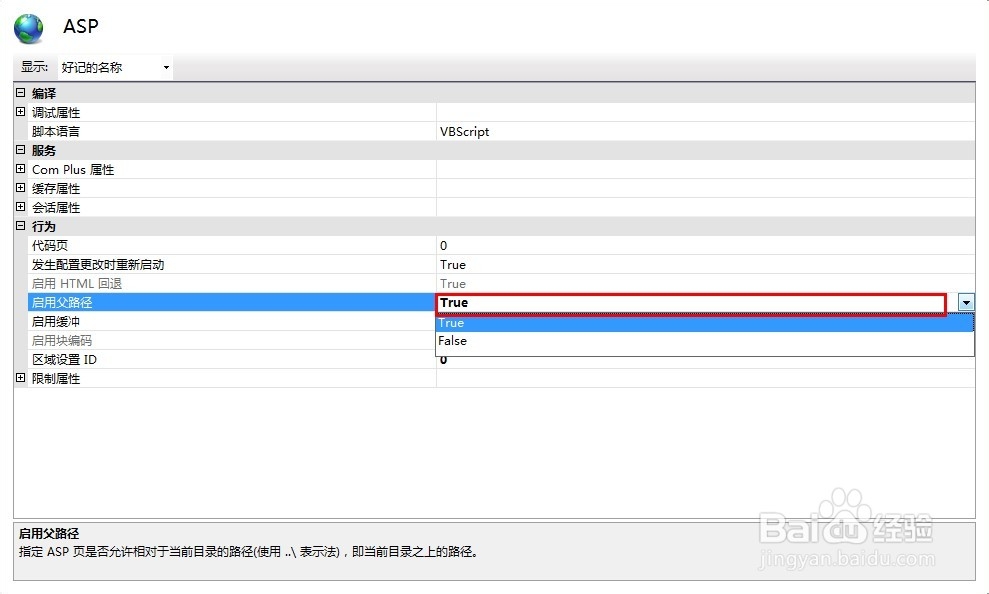Click the 启用父路径 value field

pyautogui.click(x=691, y=303)
